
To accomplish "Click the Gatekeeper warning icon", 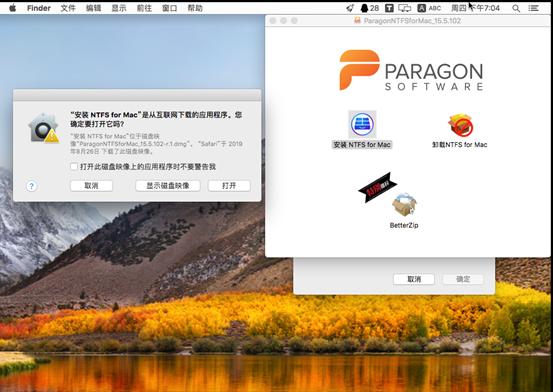I will (x=44, y=128).
